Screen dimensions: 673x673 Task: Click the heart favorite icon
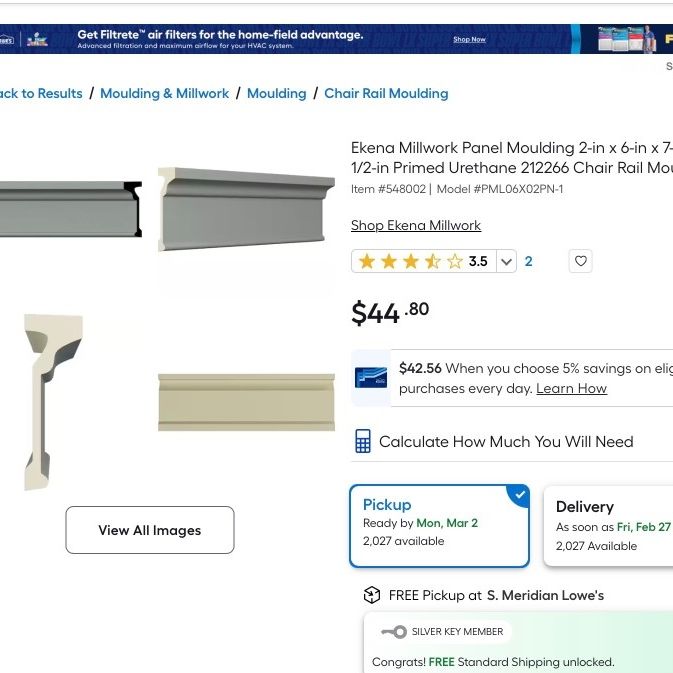pyautogui.click(x=580, y=261)
